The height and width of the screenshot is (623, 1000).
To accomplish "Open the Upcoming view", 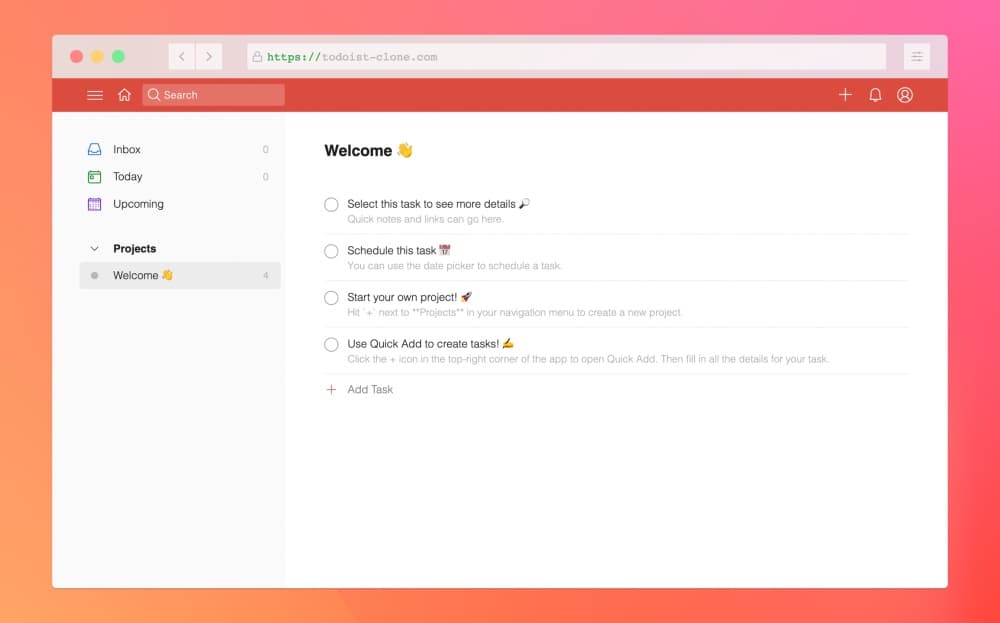I will (x=139, y=203).
